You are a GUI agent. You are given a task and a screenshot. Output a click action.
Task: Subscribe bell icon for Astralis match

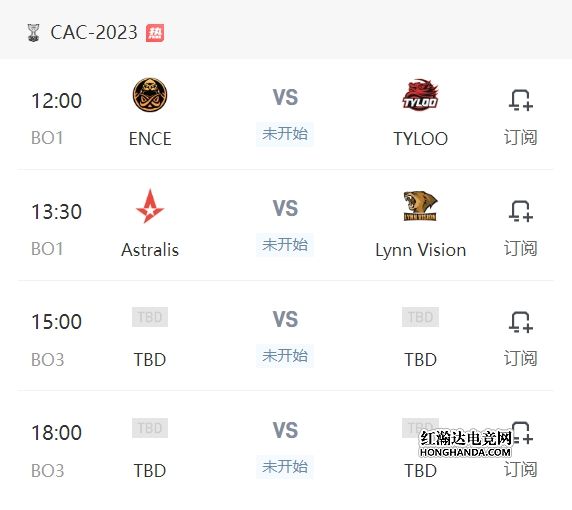[521, 211]
